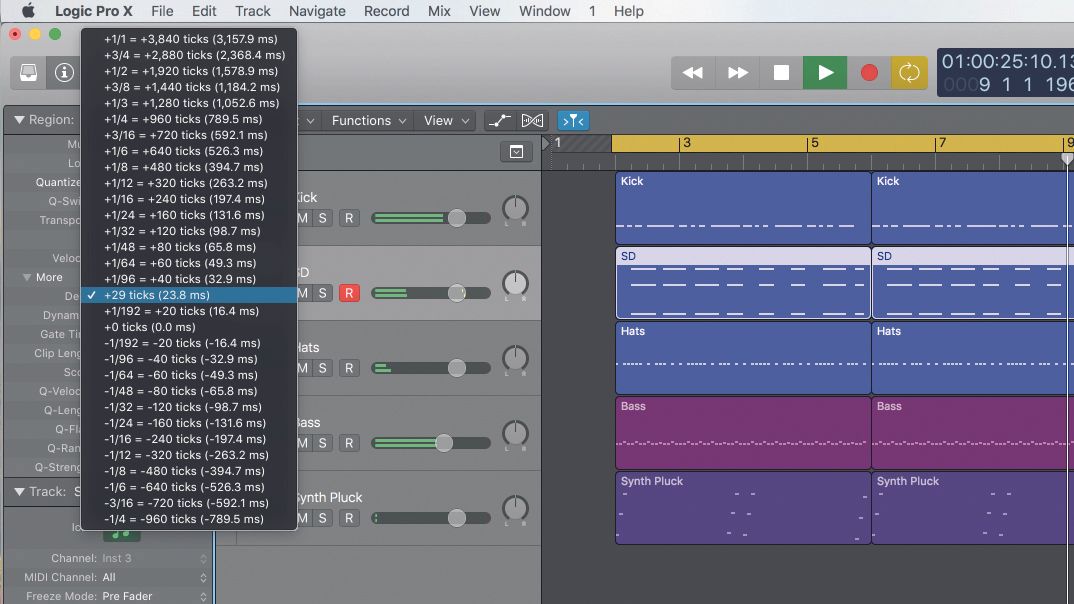Adjust the Kick track volume fader
Image resolution: width=1074 pixels, height=604 pixels.
pos(457,218)
